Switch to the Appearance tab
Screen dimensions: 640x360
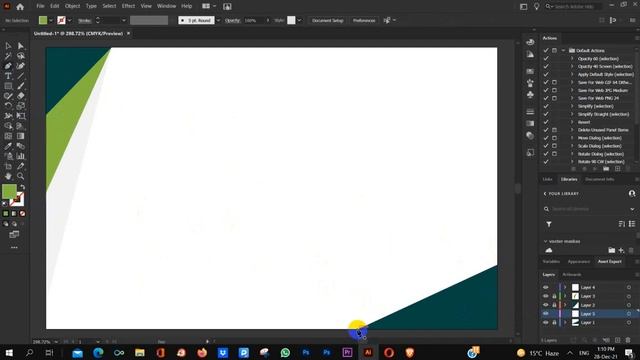click(x=579, y=262)
